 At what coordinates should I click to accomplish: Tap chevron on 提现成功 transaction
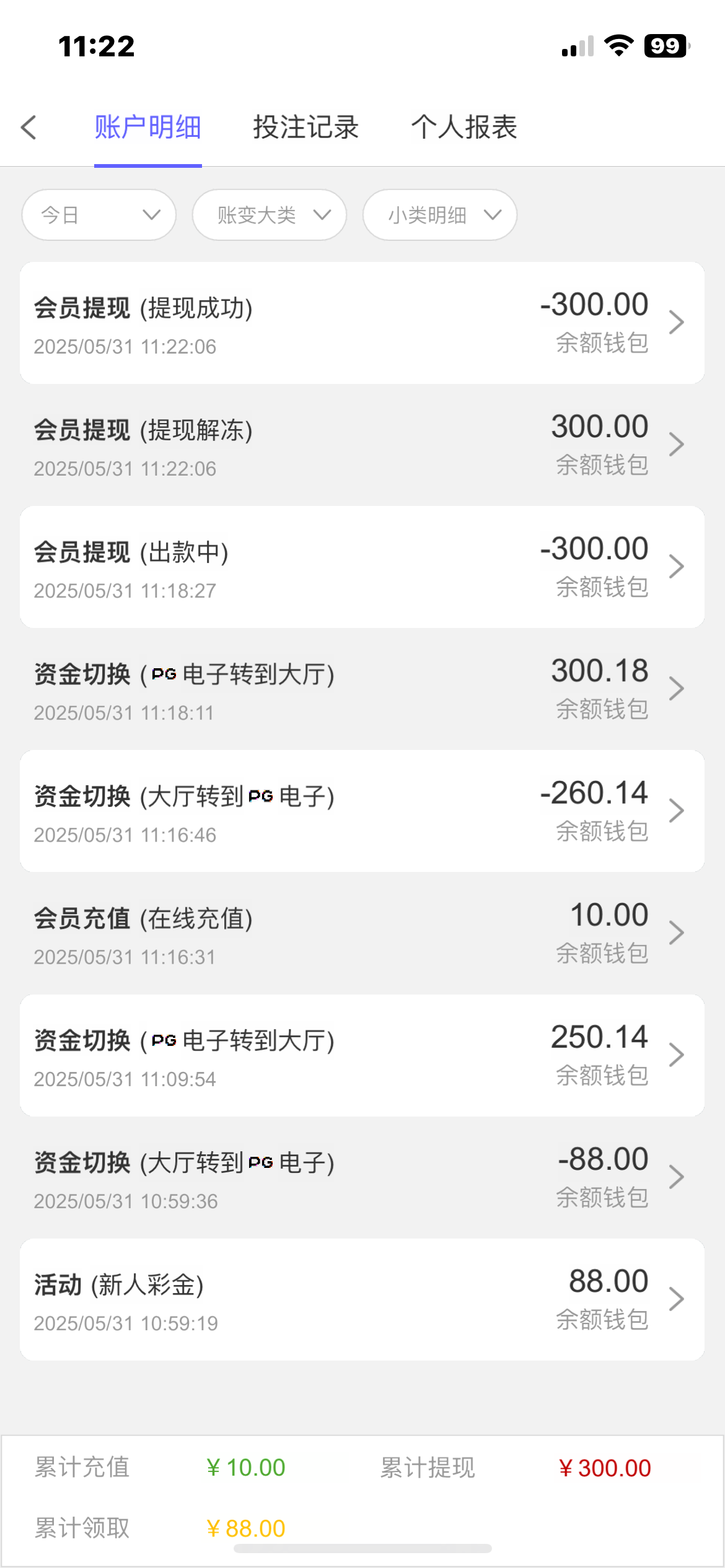(676, 323)
